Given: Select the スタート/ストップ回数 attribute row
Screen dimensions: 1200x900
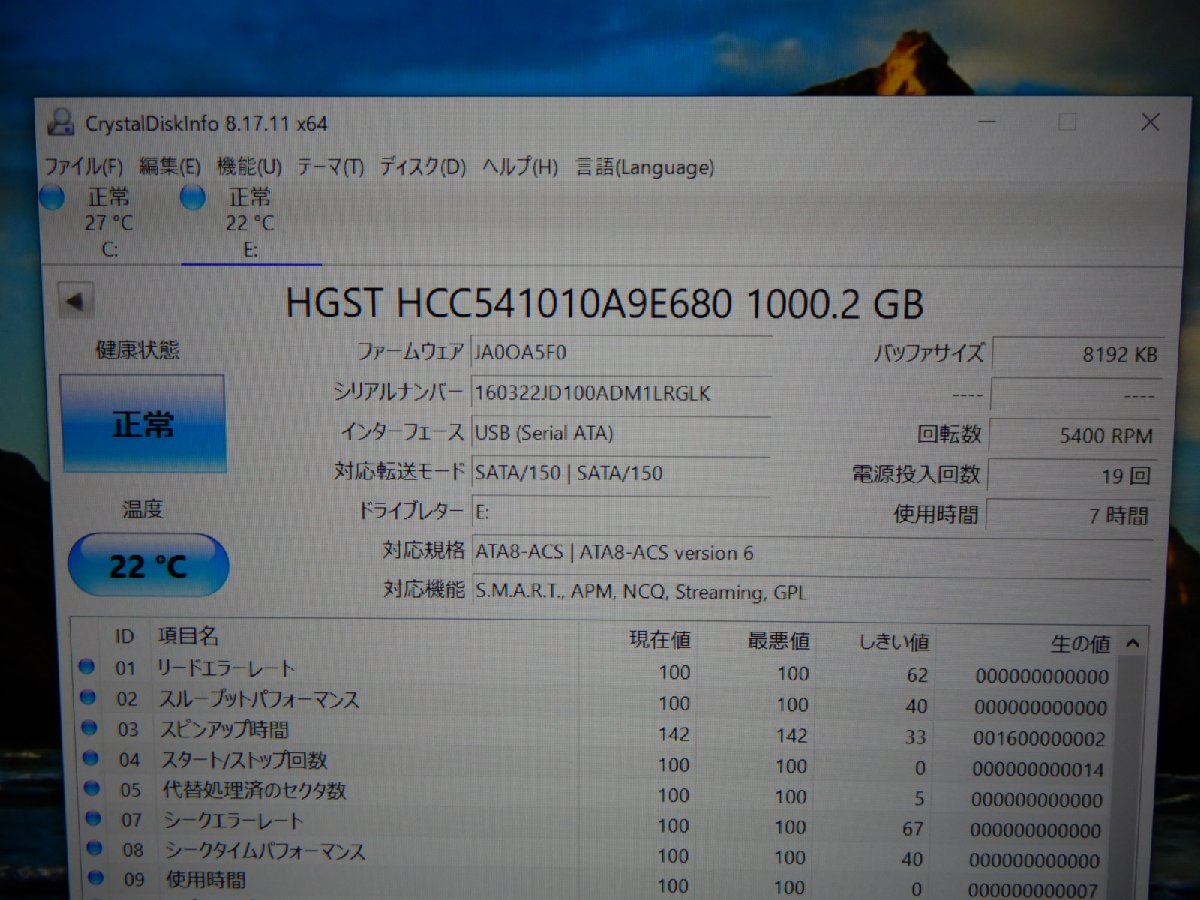Looking at the screenshot, I should point(595,763).
